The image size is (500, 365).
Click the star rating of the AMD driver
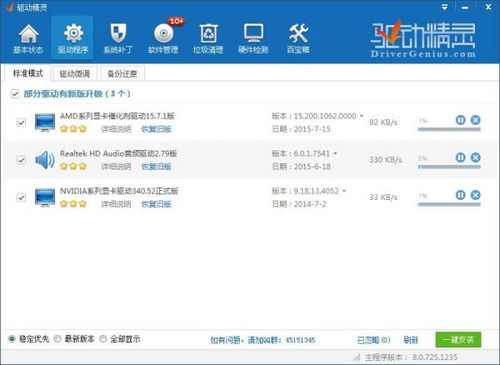(73, 129)
